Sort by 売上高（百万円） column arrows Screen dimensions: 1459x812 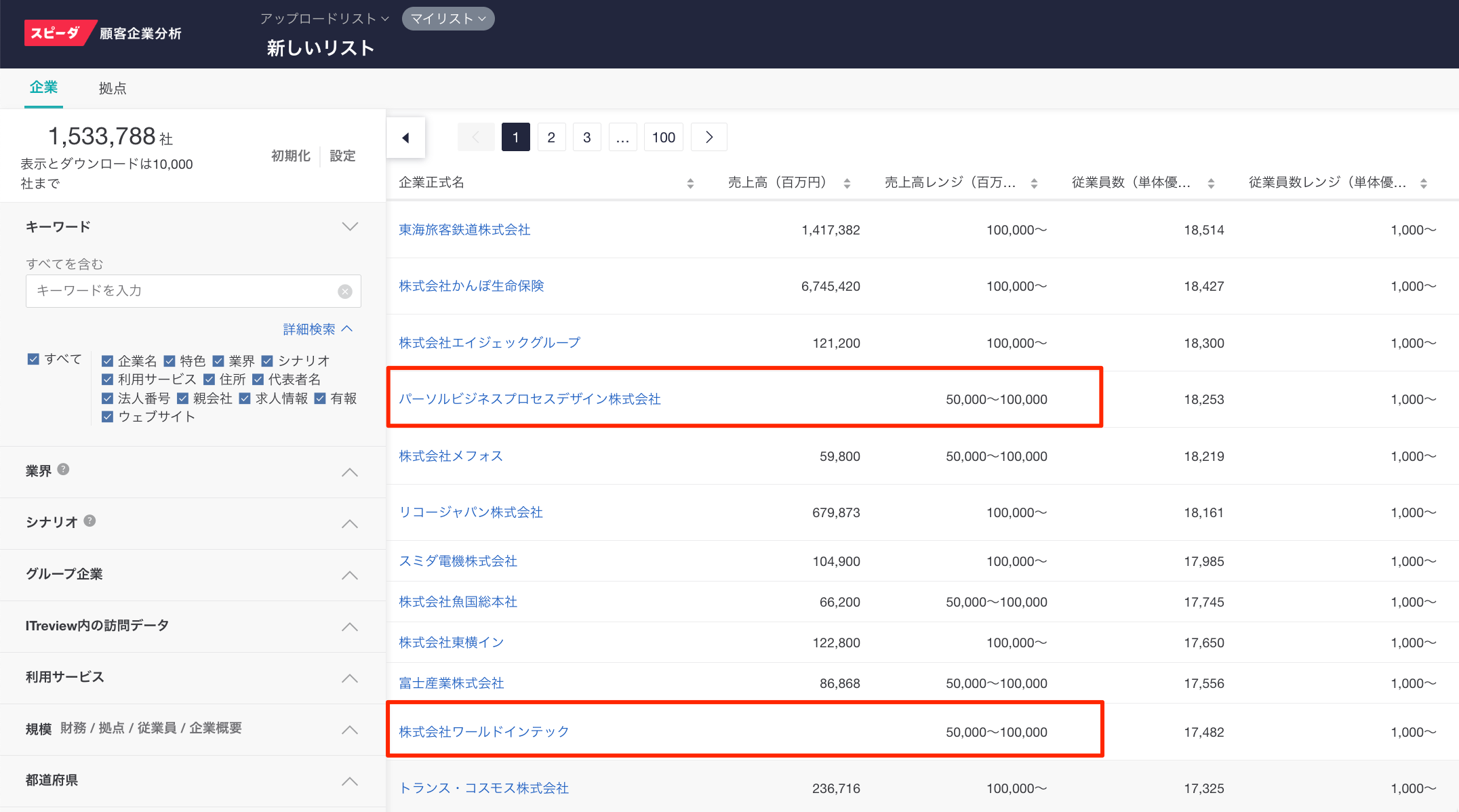coord(847,183)
